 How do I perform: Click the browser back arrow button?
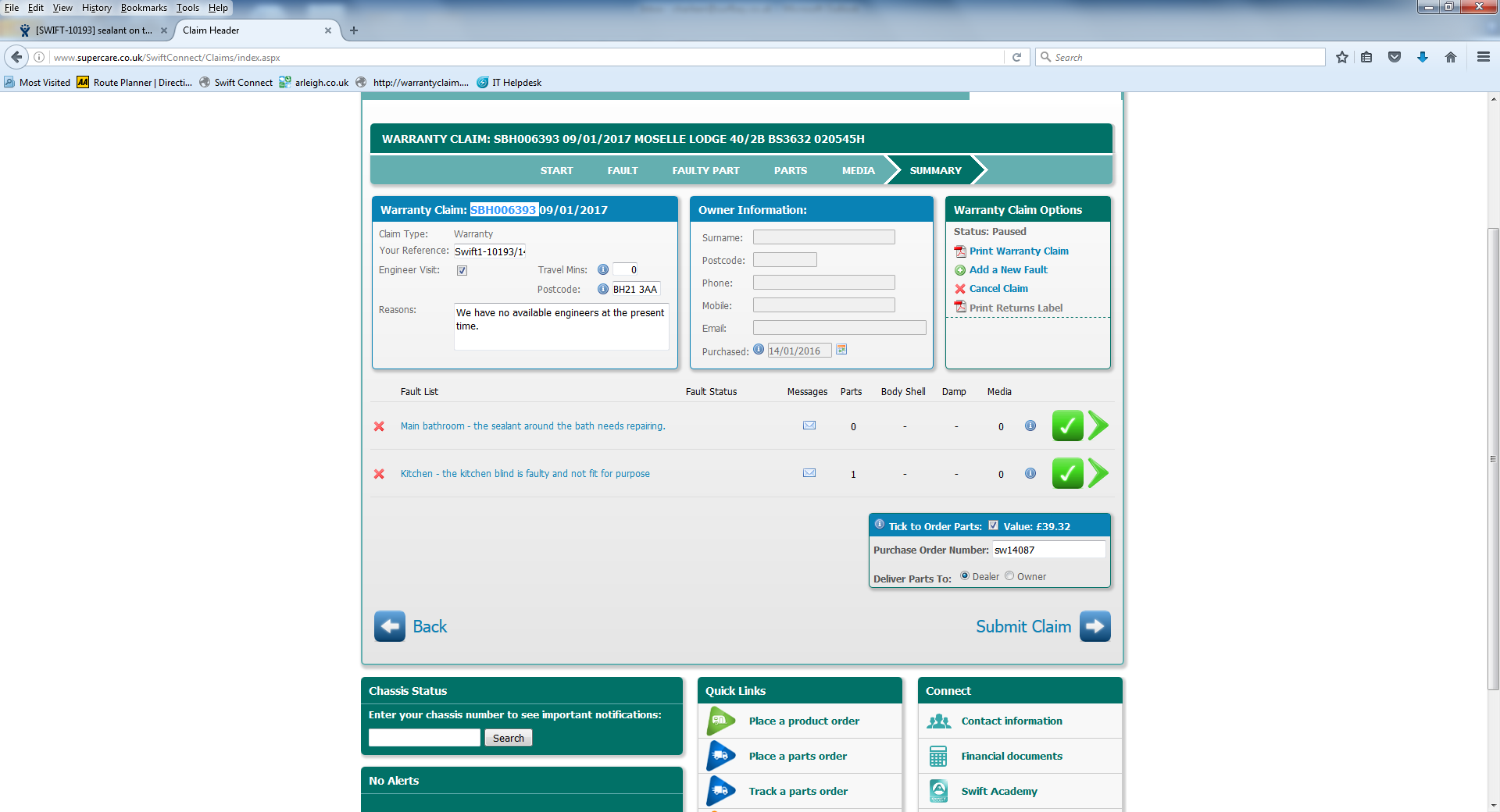click(16, 57)
